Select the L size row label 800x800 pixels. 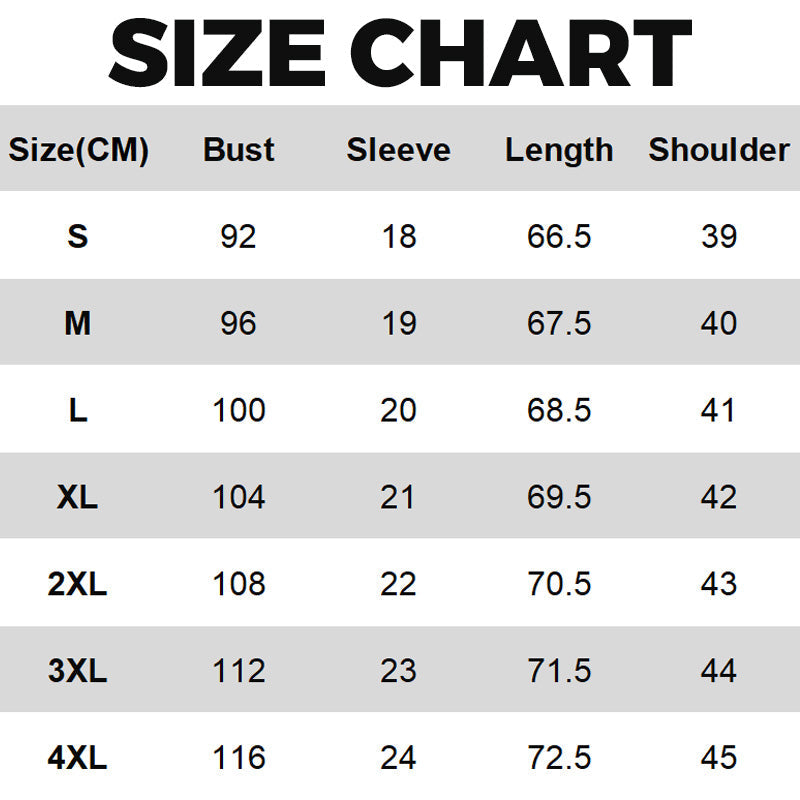click(78, 410)
